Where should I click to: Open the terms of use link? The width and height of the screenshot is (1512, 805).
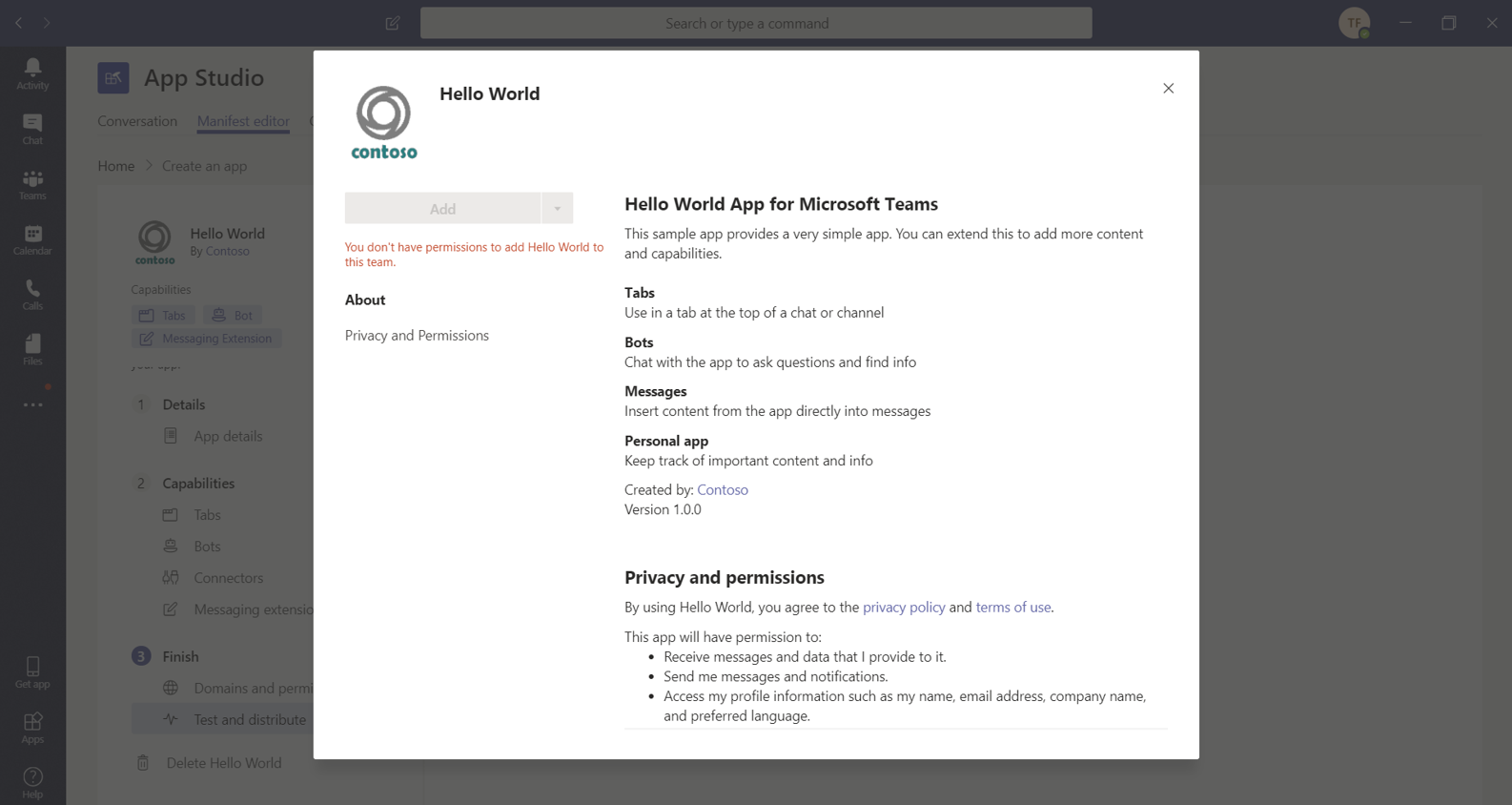(1013, 607)
